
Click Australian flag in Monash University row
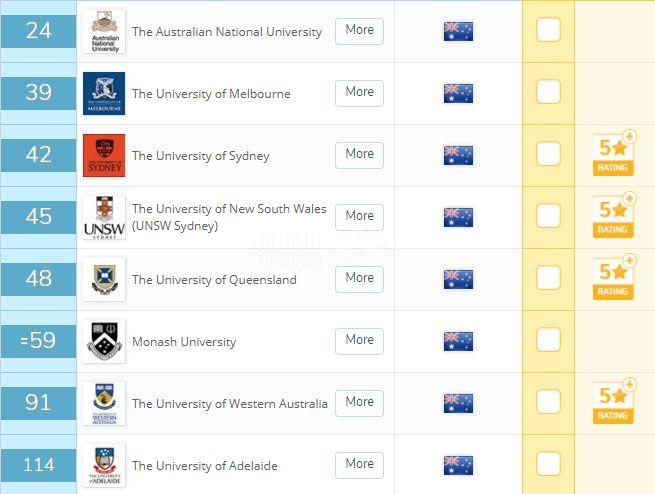[458, 341]
